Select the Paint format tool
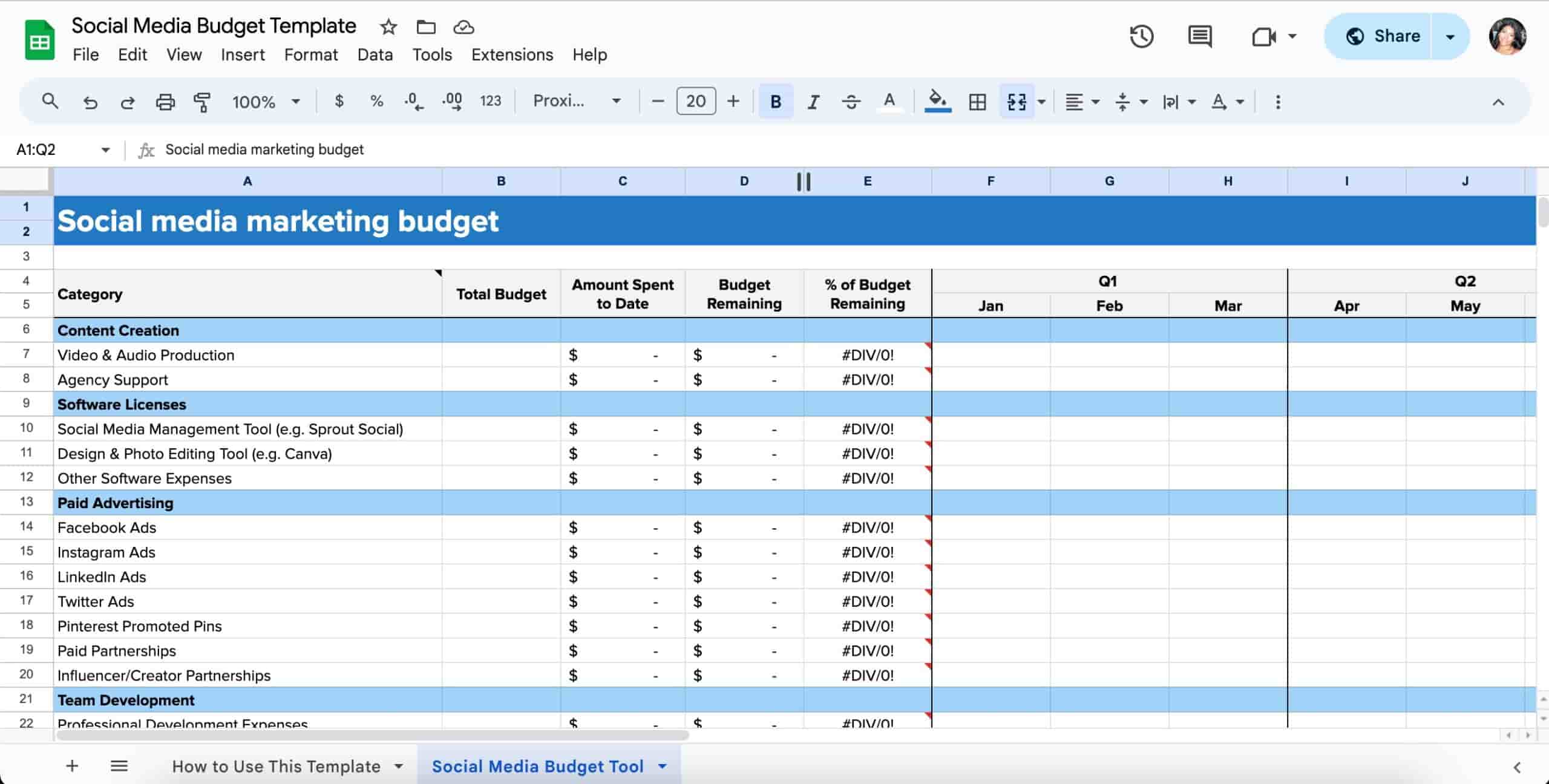Viewport: 1549px width, 784px height. point(203,102)
